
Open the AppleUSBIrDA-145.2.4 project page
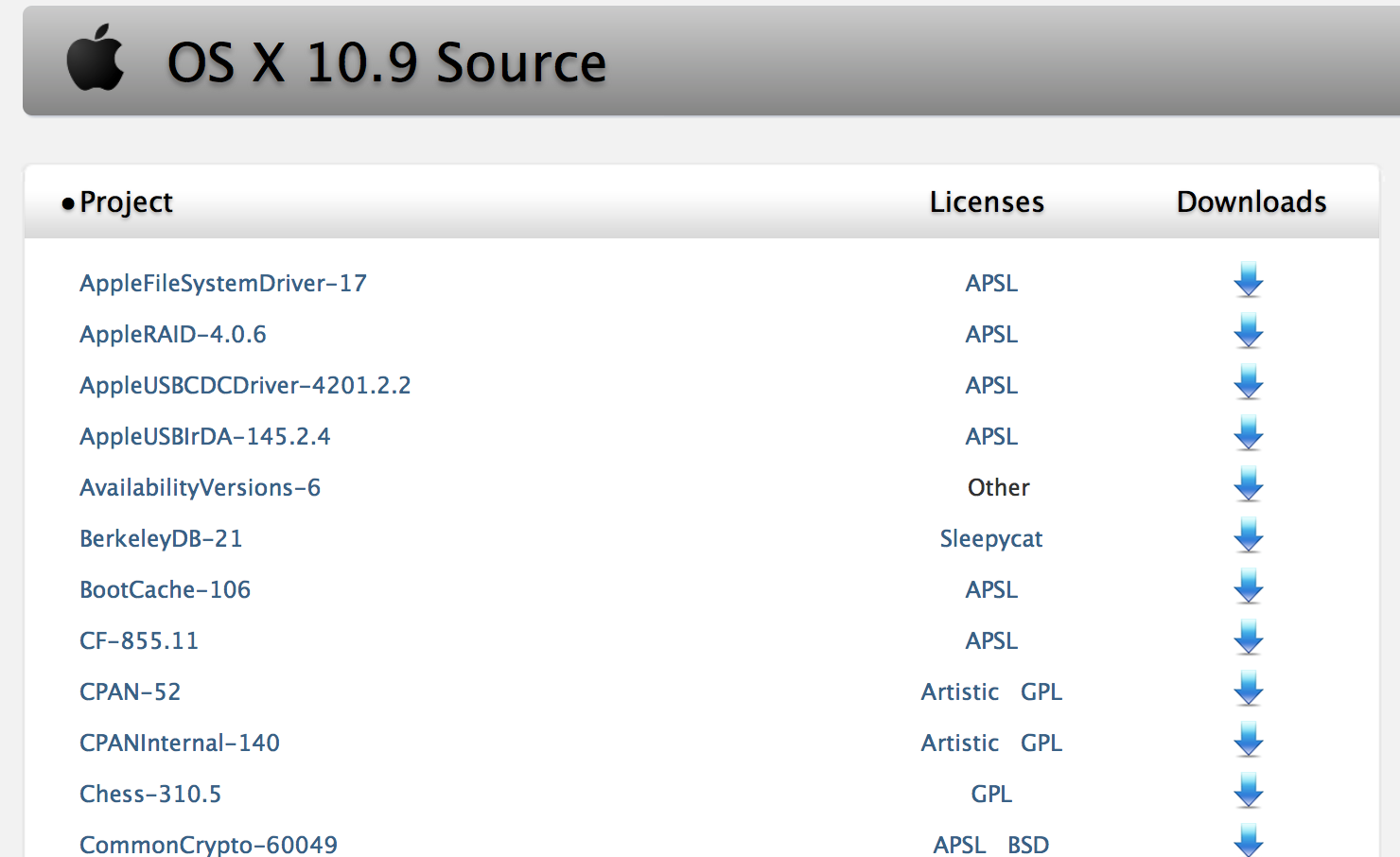pyautogui.click(x=205, y=436)
